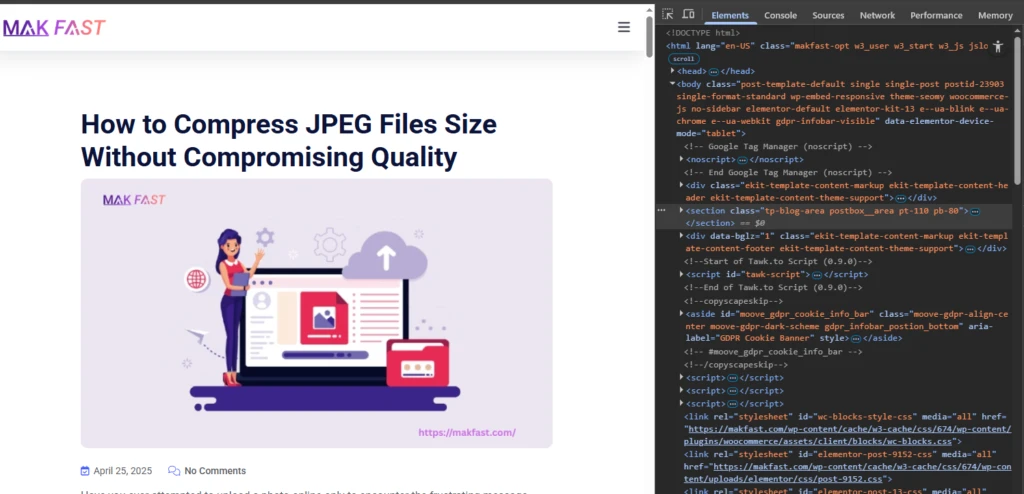Click ellipsis badge in section element

click(975, 211)
